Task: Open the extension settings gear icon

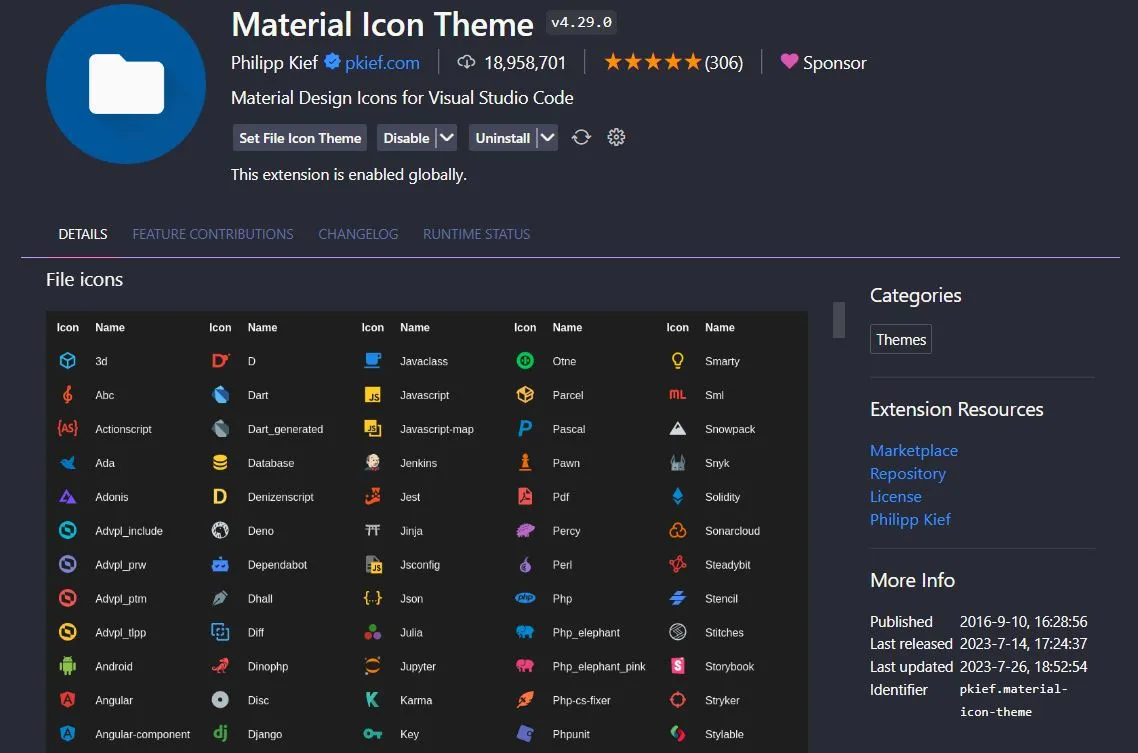Action: point(615,137)
